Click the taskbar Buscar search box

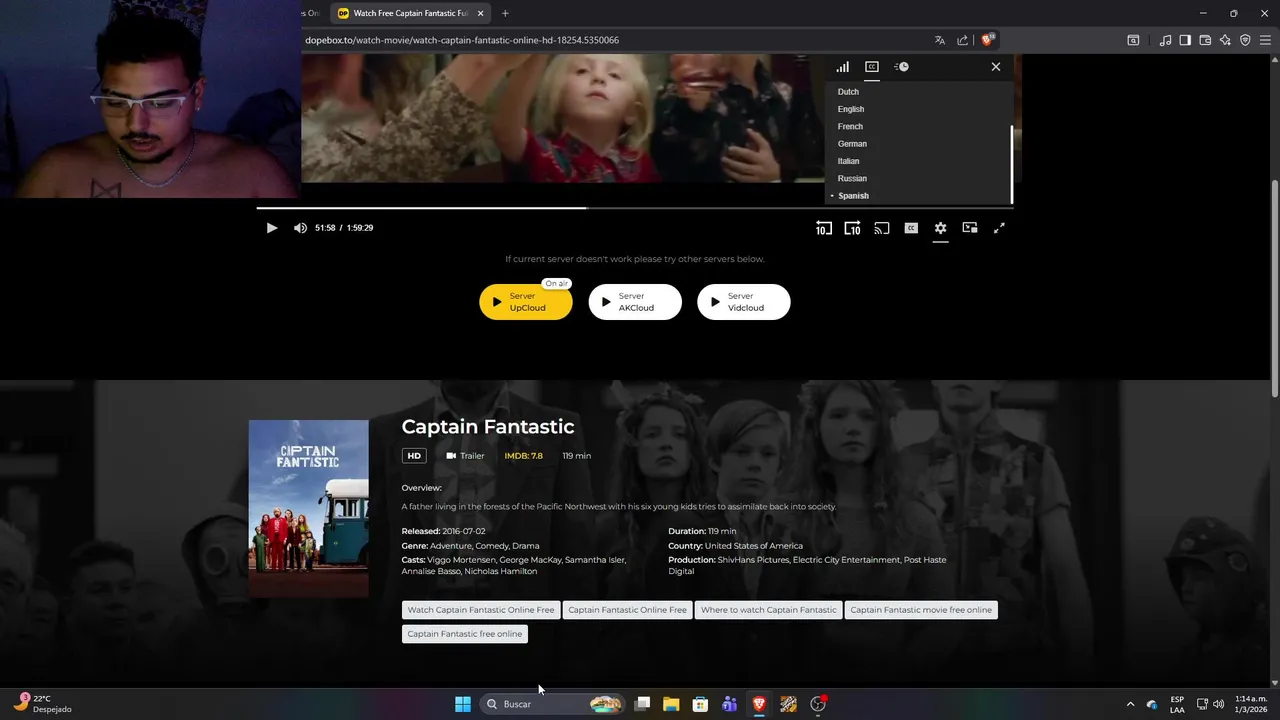[552, 704]
